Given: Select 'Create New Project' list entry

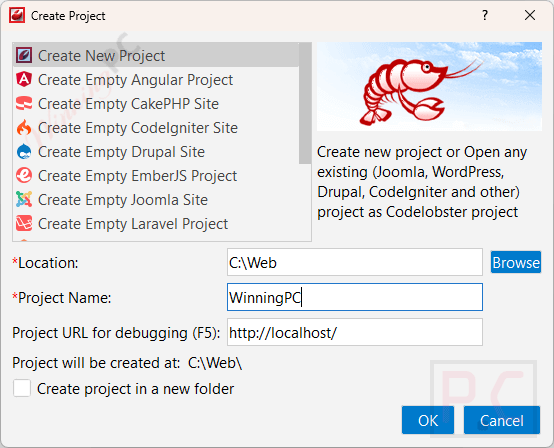Looking at the screenshot, I should click(x=155, y=55).
